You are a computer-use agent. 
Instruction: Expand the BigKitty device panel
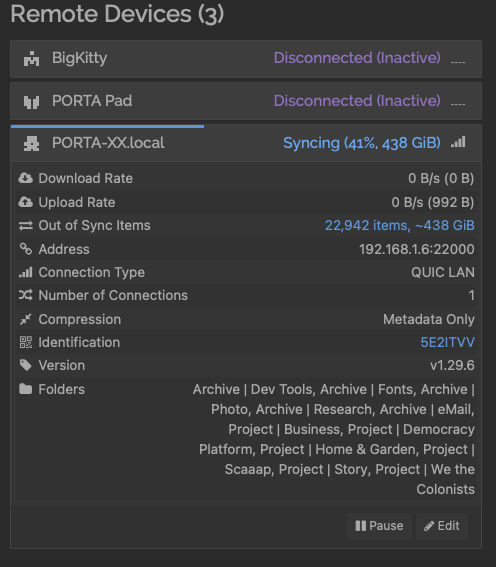246,59
